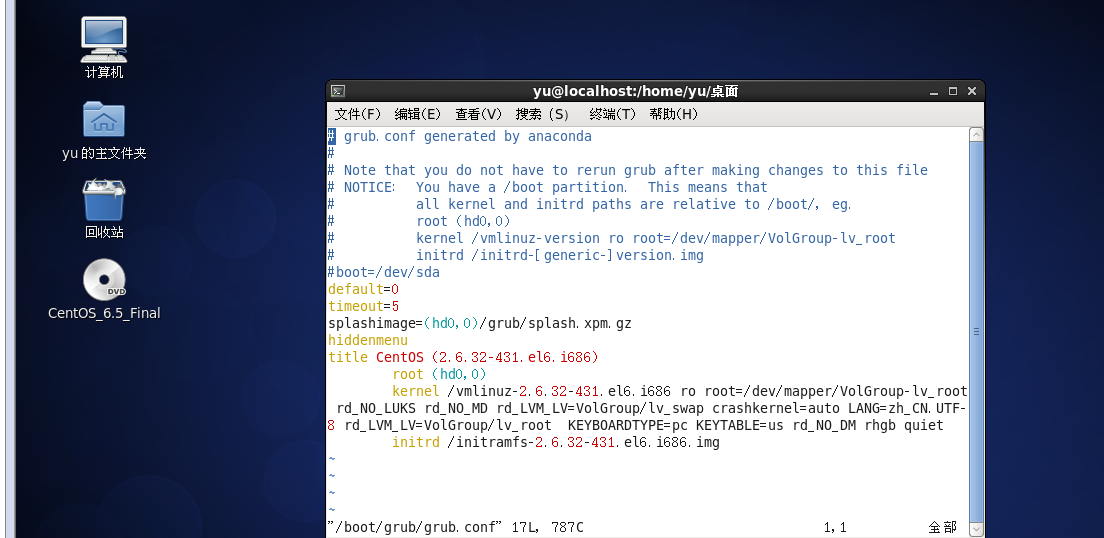Screen dimensions: 1104x538
Task: Open the 文件(F) menu
Action: [358, 114]
